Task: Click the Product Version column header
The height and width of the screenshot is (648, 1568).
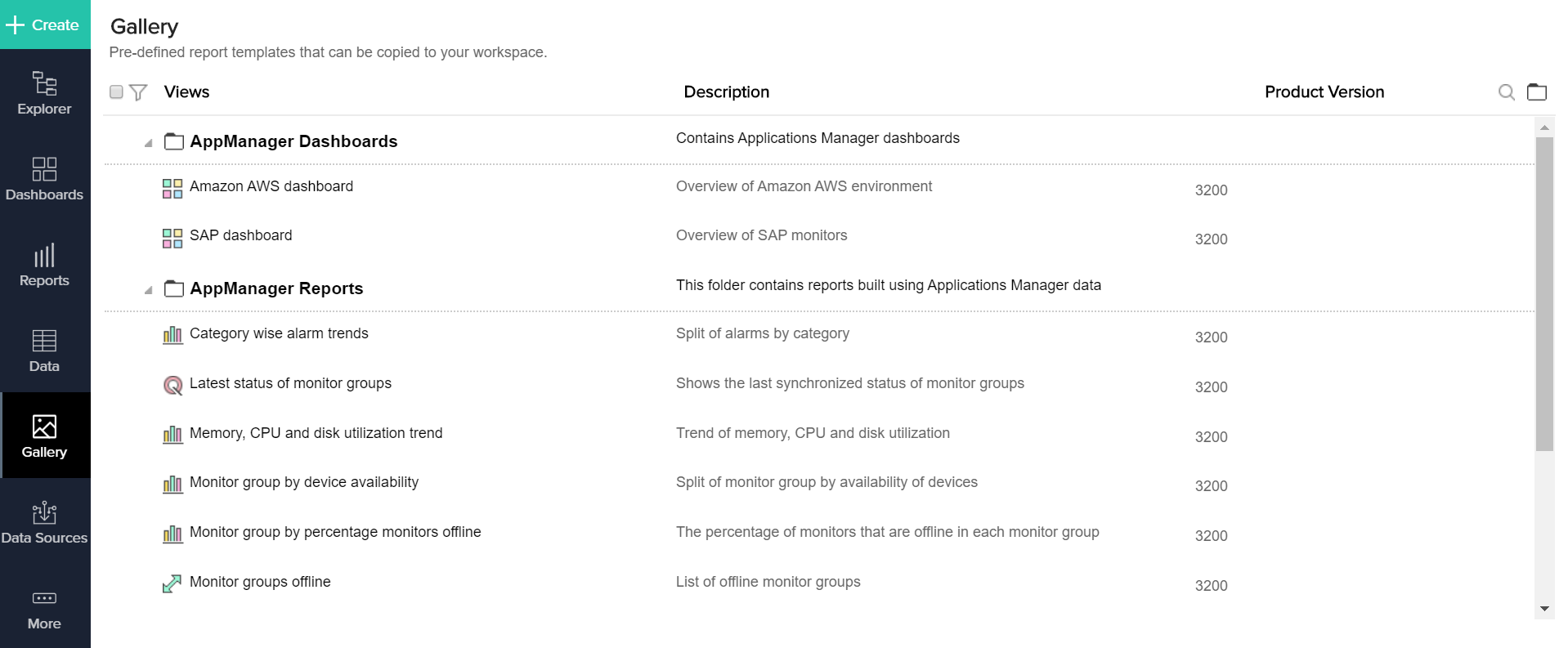Action: click(1324, 92)
